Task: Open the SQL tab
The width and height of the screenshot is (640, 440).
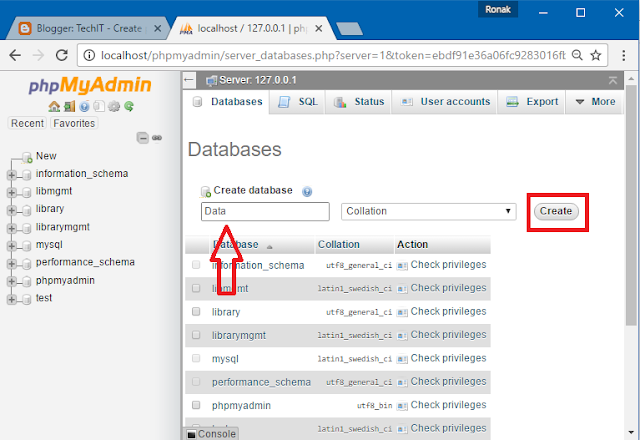Action: pyautogui.click(x=298, y=102)
